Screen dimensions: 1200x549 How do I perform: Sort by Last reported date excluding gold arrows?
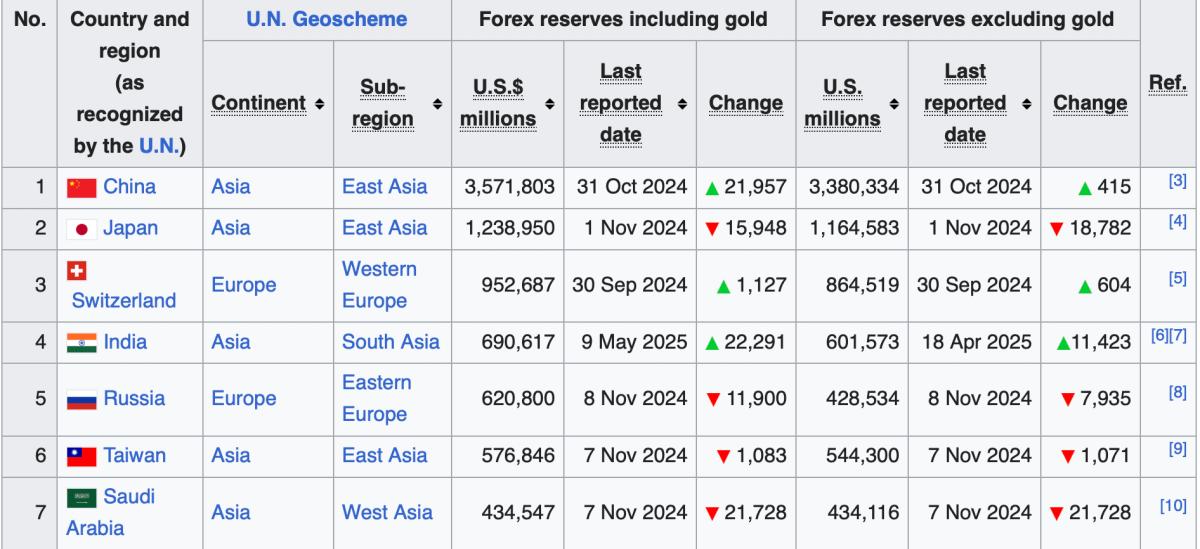pyautogui.click(x=1026, y=104)
